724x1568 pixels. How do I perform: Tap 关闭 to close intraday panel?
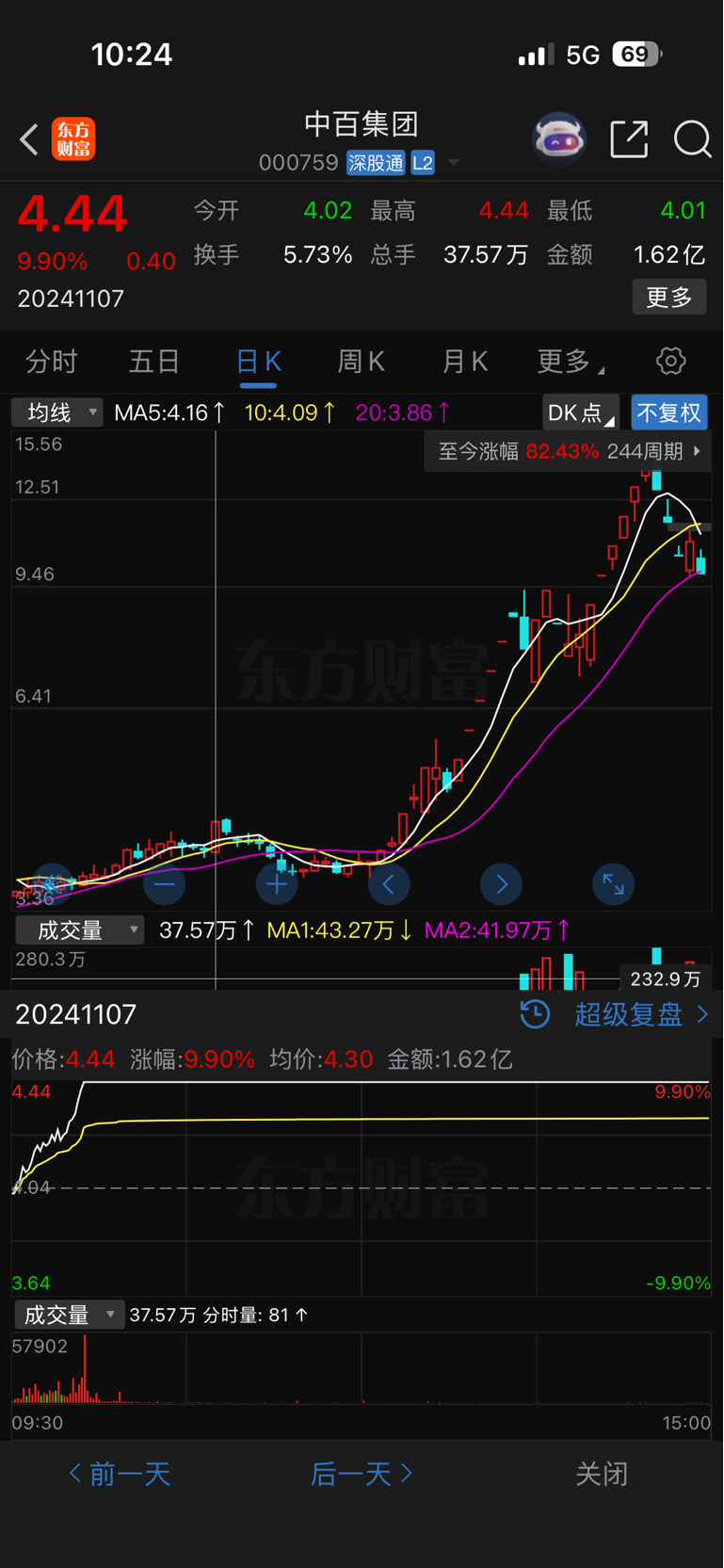602,1474
